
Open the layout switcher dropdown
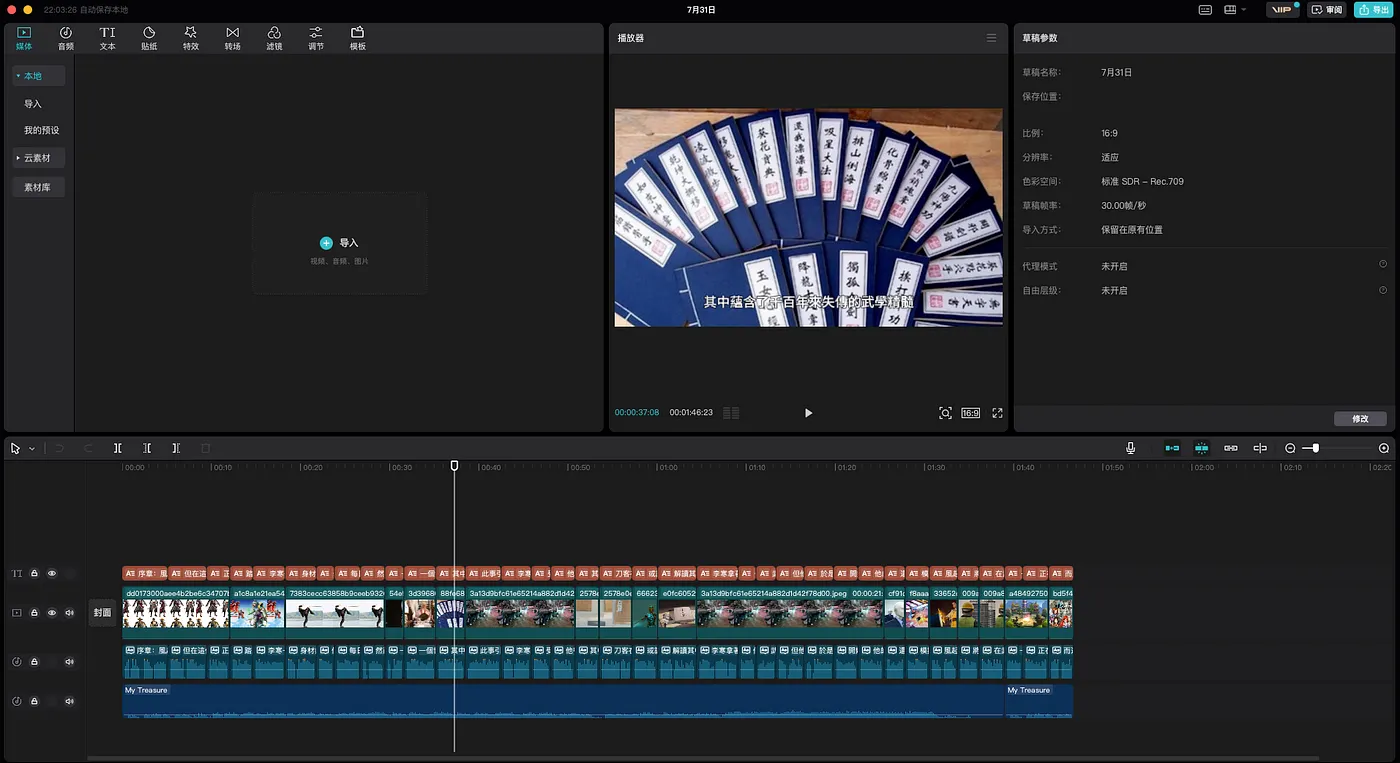1236,10
